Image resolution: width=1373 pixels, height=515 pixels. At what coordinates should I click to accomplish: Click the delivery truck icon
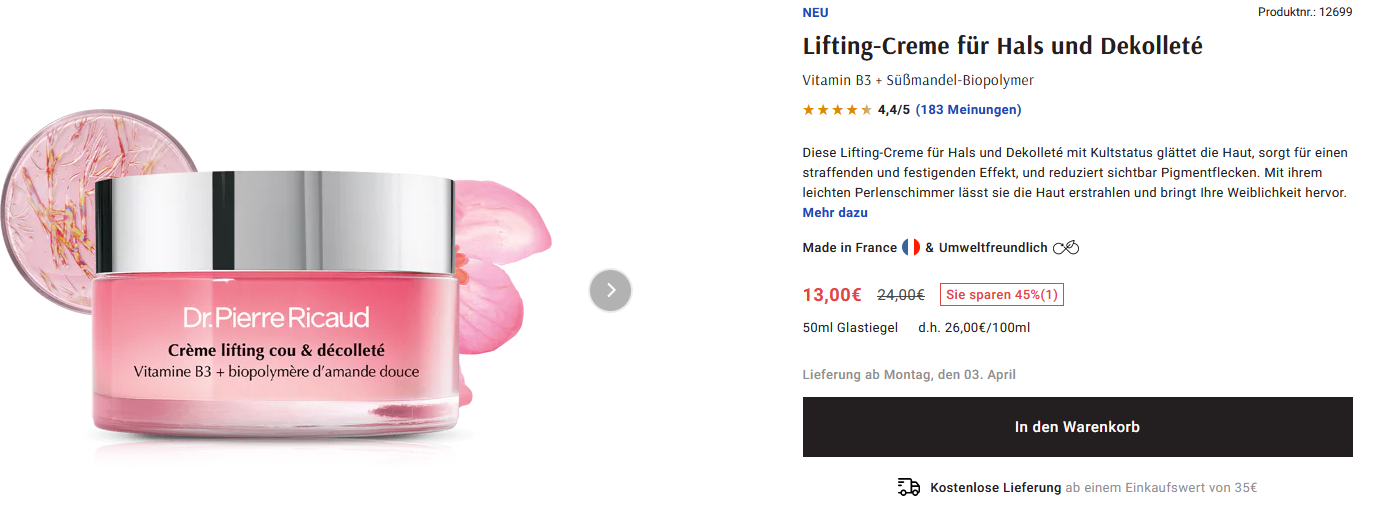(908, 488)
